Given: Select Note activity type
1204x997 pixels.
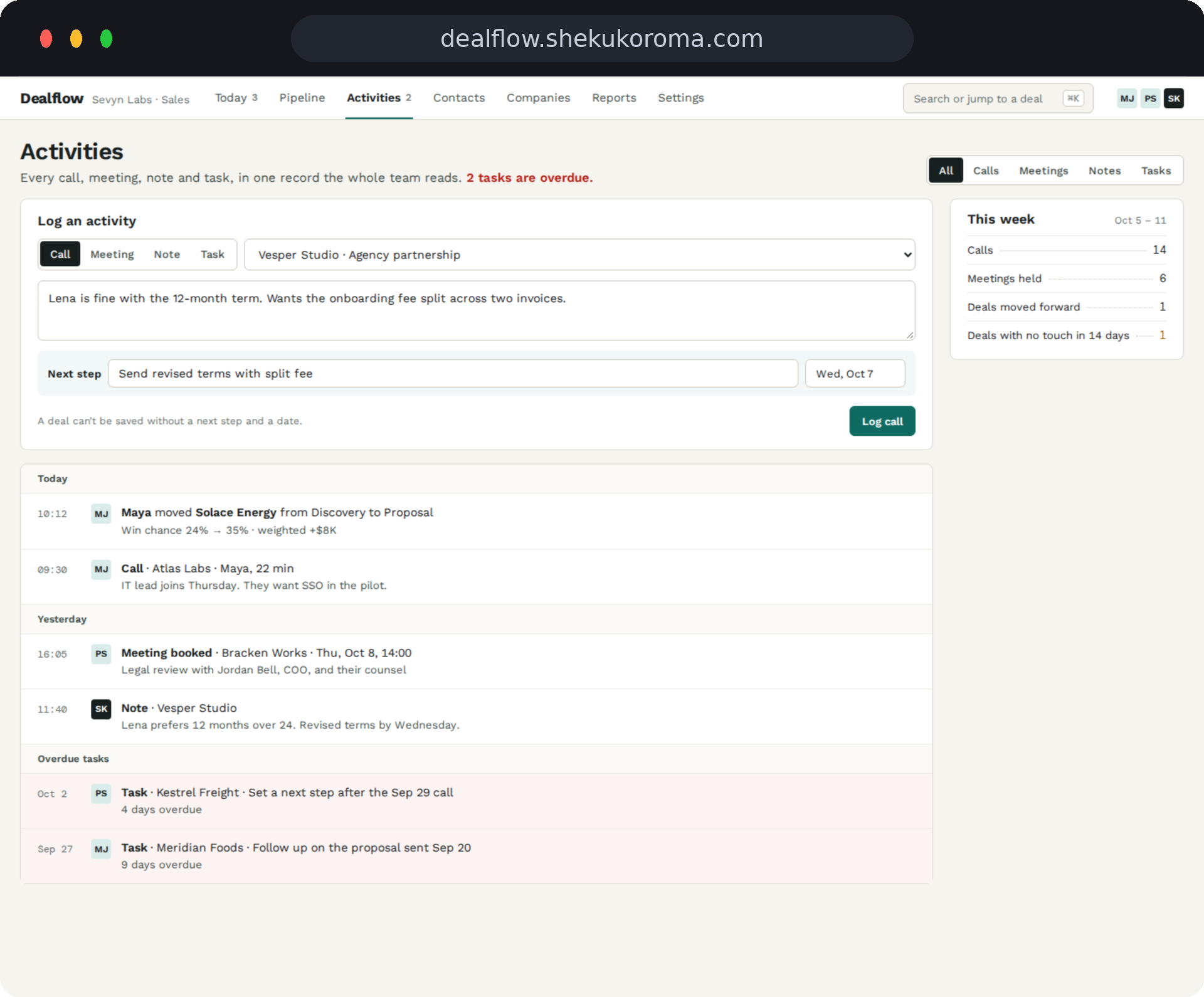Looking at the screenshot, I should [x=167, y=254].
